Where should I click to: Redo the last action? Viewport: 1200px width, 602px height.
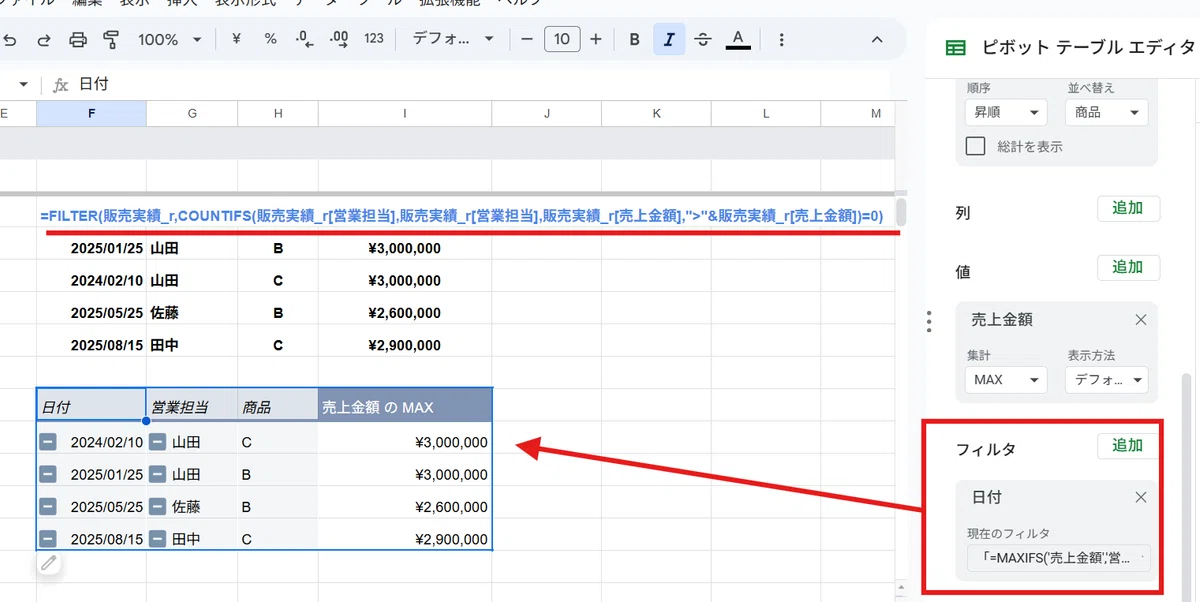pos(44,39)
